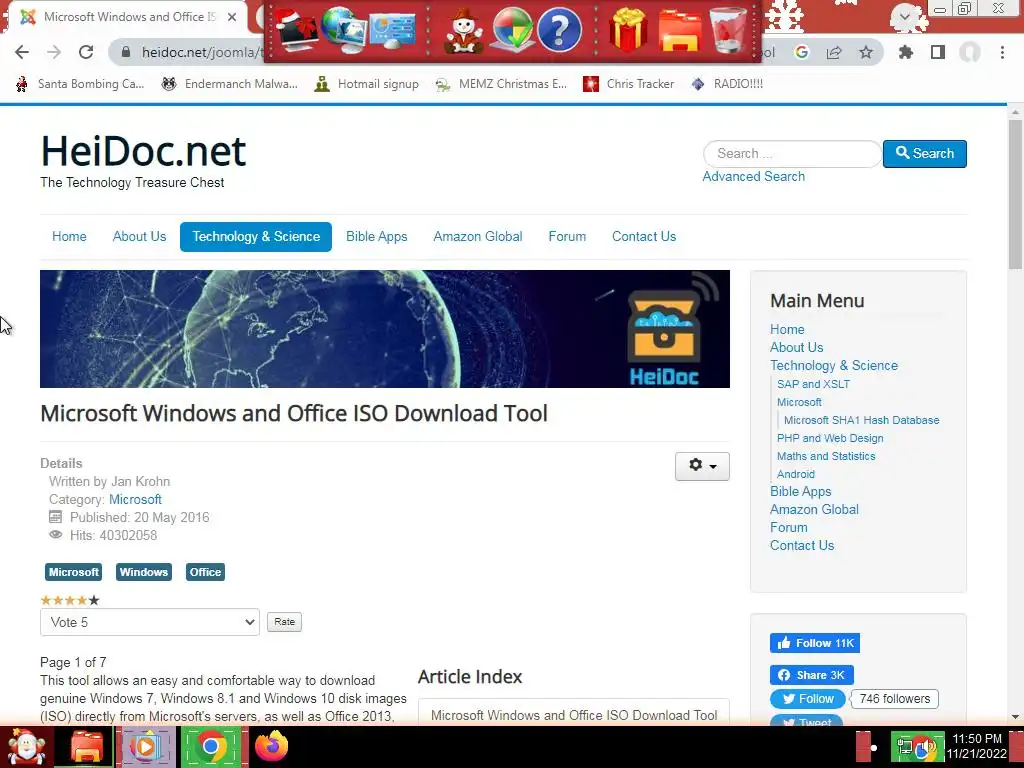
Task: Launch Firefox from the taskbar
Action: tap(272, 747)
